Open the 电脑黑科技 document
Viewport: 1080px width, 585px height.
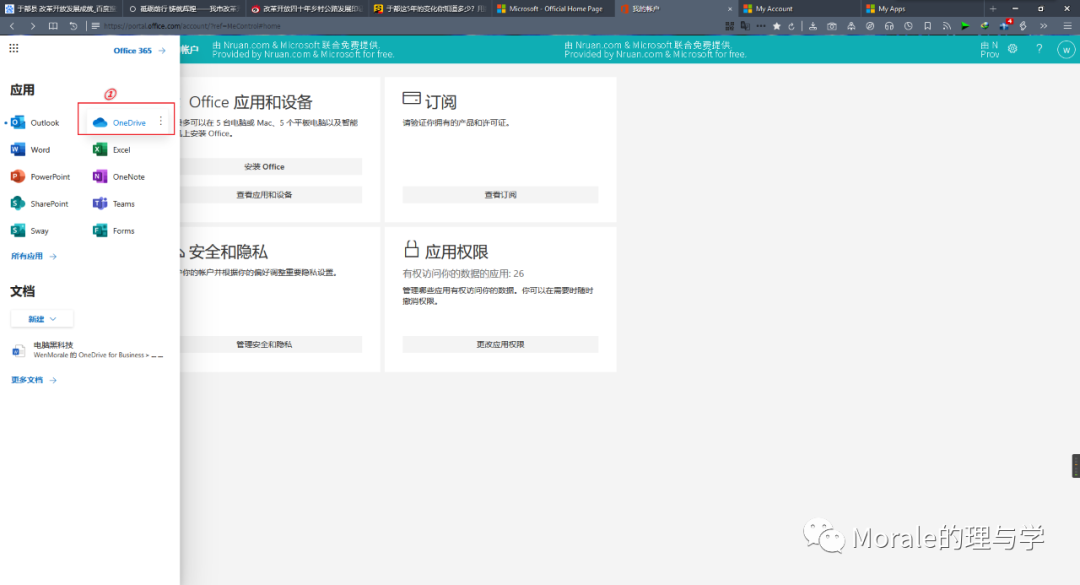pos(88,350)
